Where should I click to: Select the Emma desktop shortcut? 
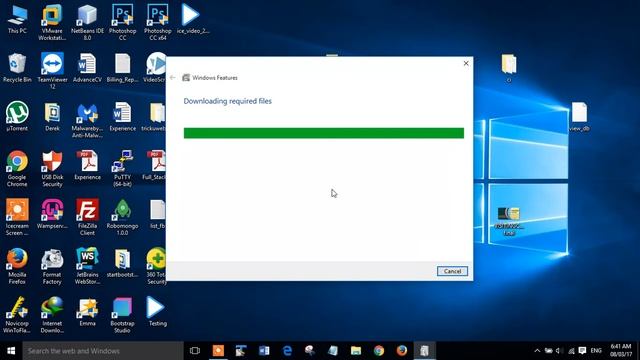click(87, 311)
